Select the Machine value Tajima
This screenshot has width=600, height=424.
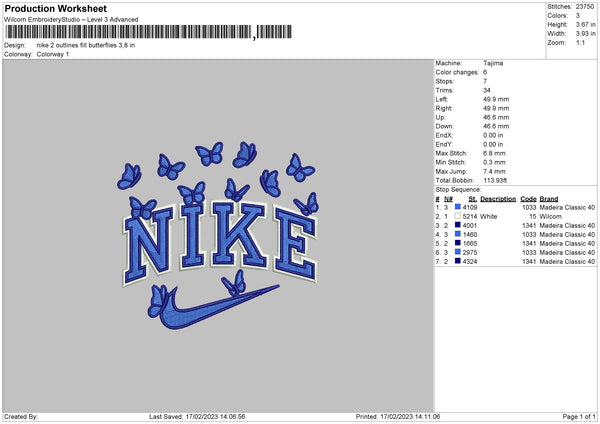pyautogui.click(x=493, y=63)
